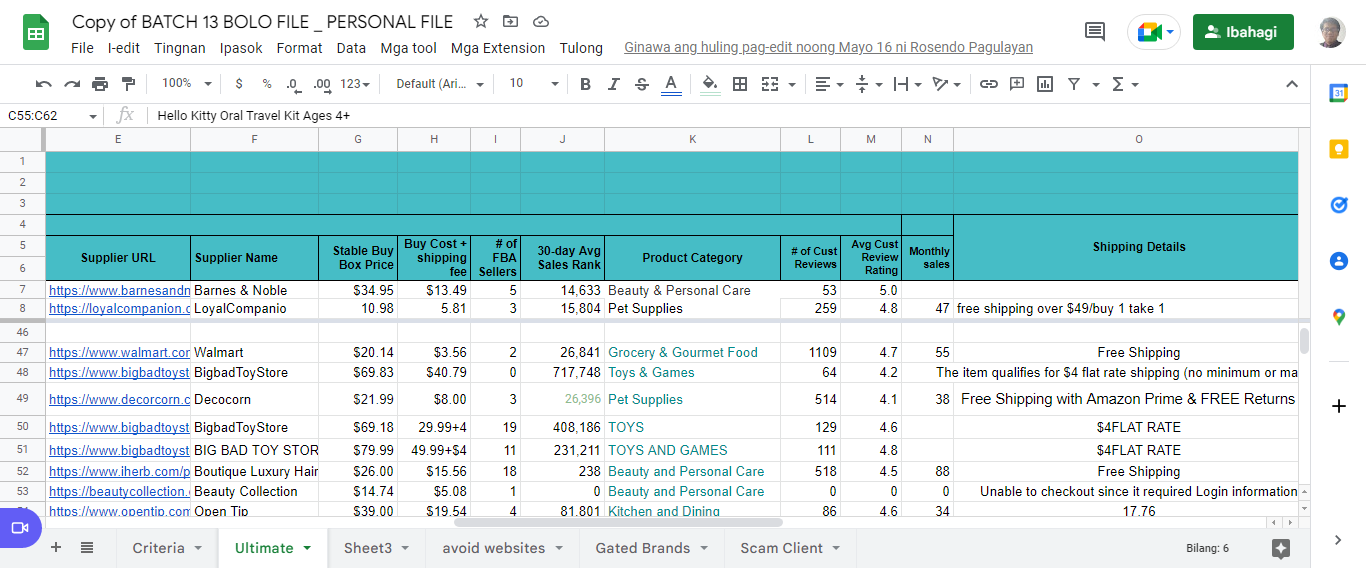Click the merge cells icon
1366x568 pixels.
(x=770, y=84)
